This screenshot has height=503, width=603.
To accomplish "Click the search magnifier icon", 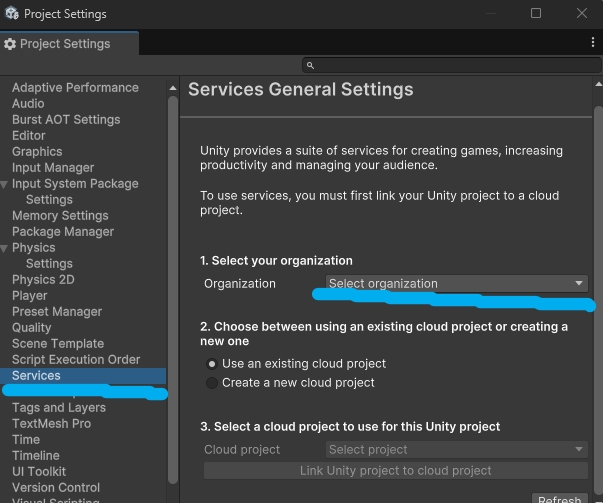I will point(311,65).
